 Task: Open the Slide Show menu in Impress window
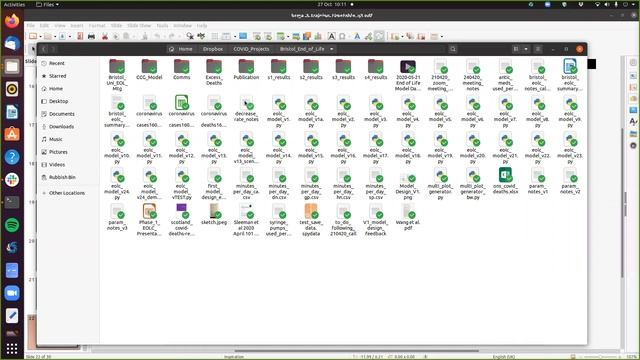pyautogui.click(x=139, y=25)
